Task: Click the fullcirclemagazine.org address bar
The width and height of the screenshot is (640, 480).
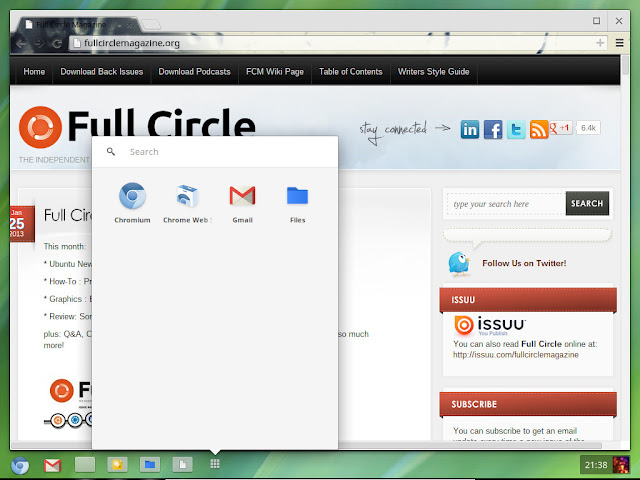Action: coord(338,43)
